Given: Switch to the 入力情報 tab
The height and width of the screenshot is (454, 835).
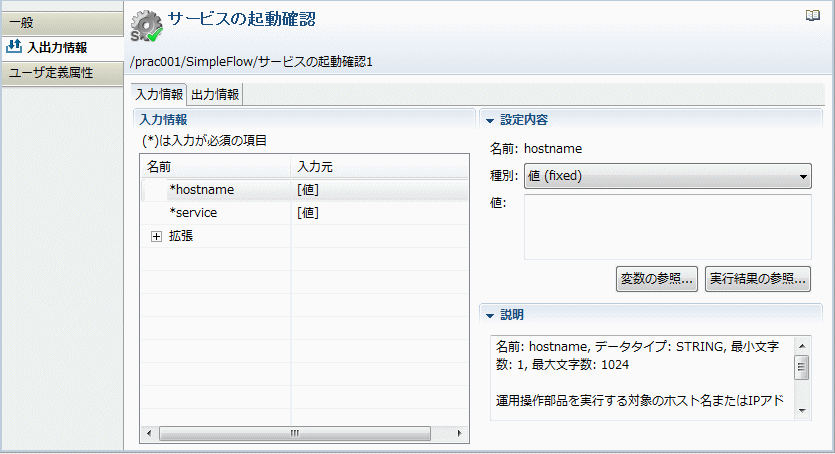Looking at the screenshot, I should pyautogui.click(x=159, y=94).
